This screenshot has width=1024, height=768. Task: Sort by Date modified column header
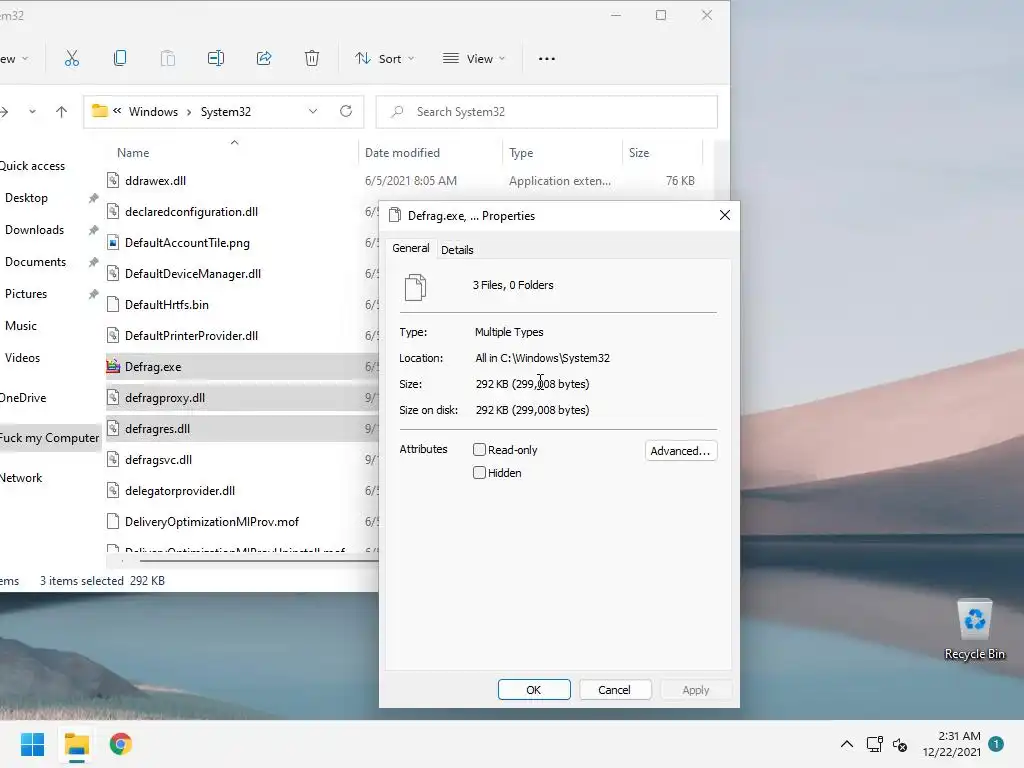pos(402,153)
